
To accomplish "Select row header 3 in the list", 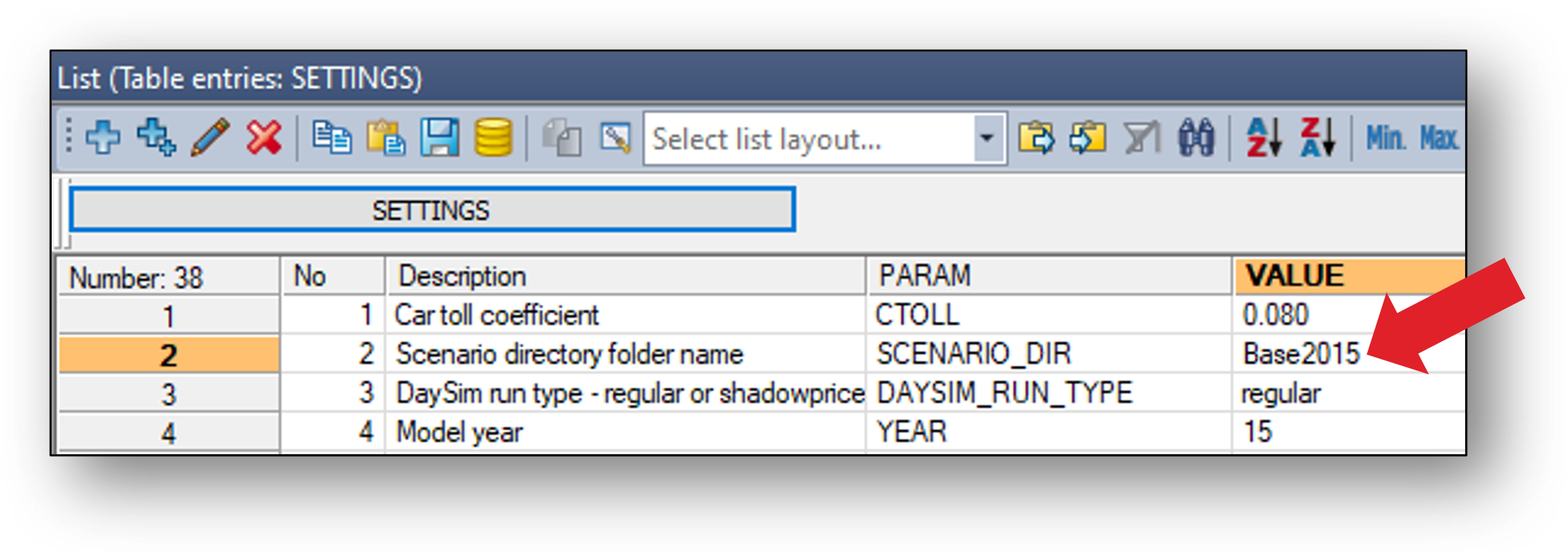I will 168,394.
